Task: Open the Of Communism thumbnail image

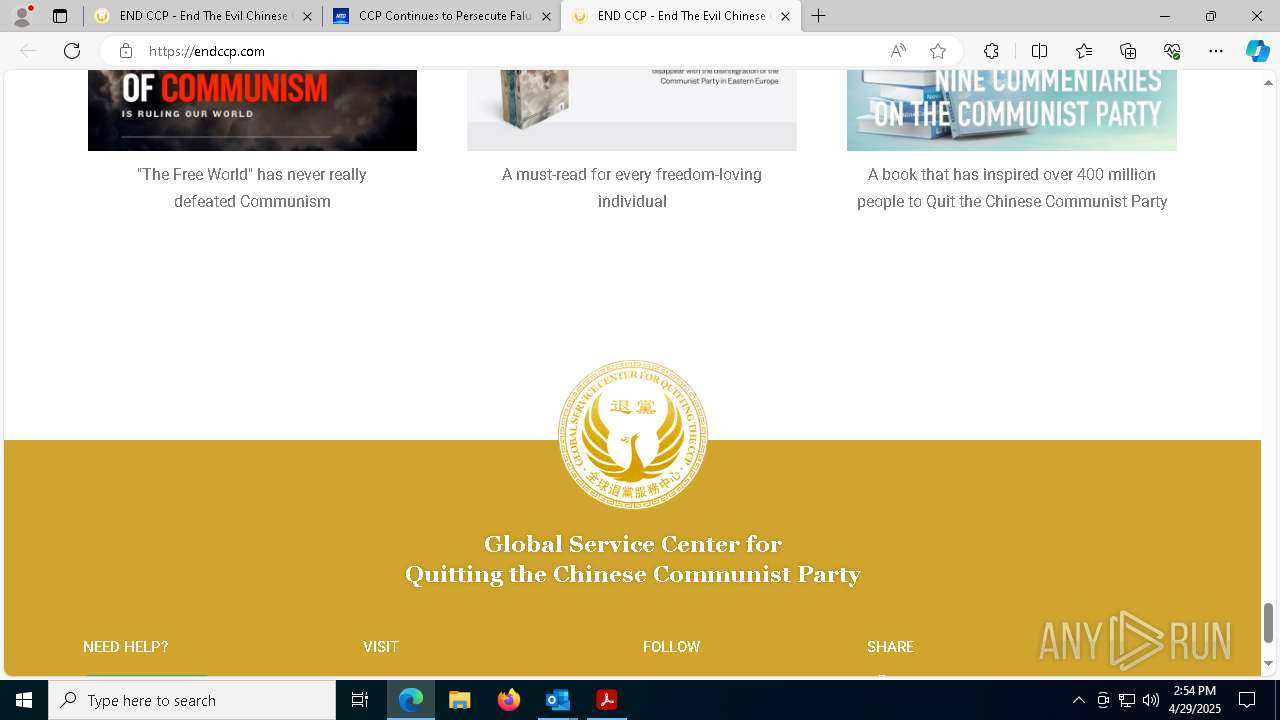Action: [252, 110]
